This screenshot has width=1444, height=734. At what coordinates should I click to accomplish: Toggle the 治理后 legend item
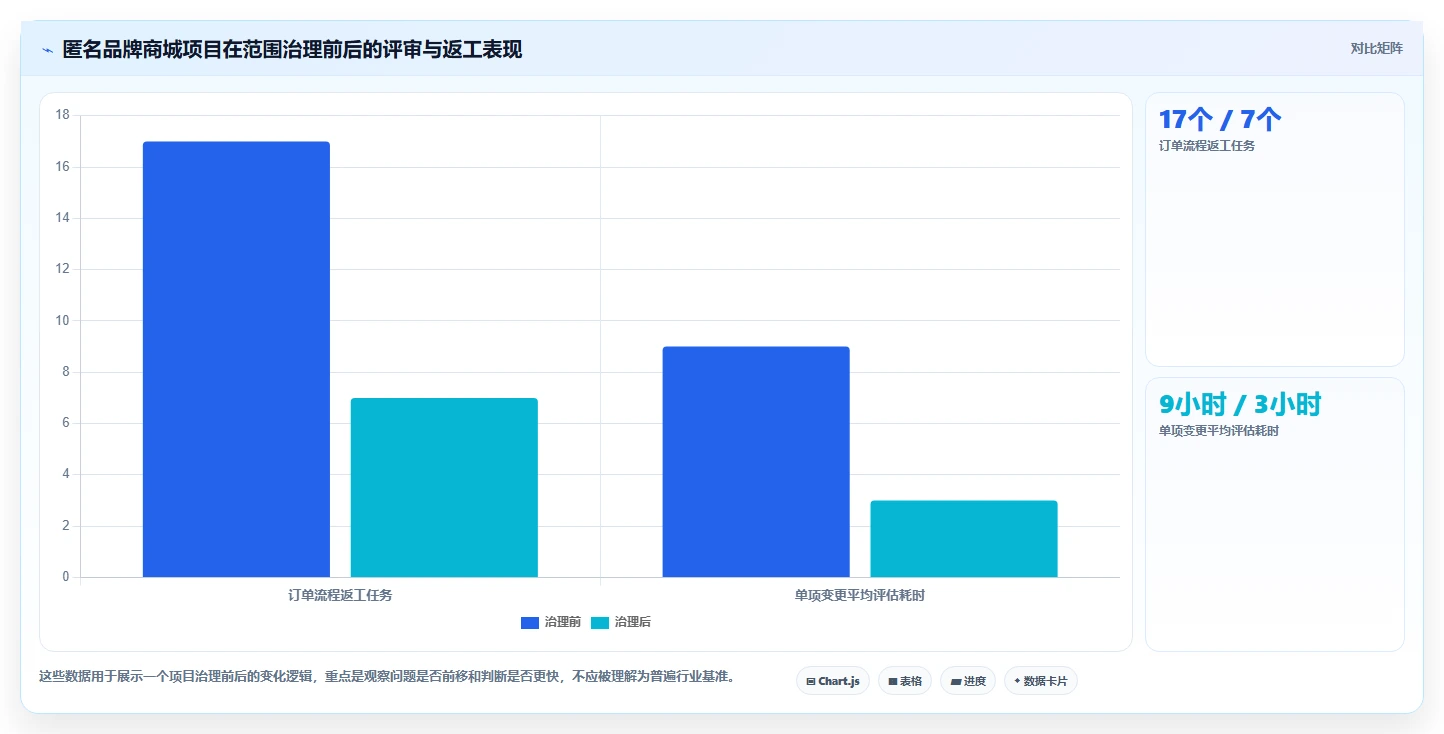tap(621, 622)
